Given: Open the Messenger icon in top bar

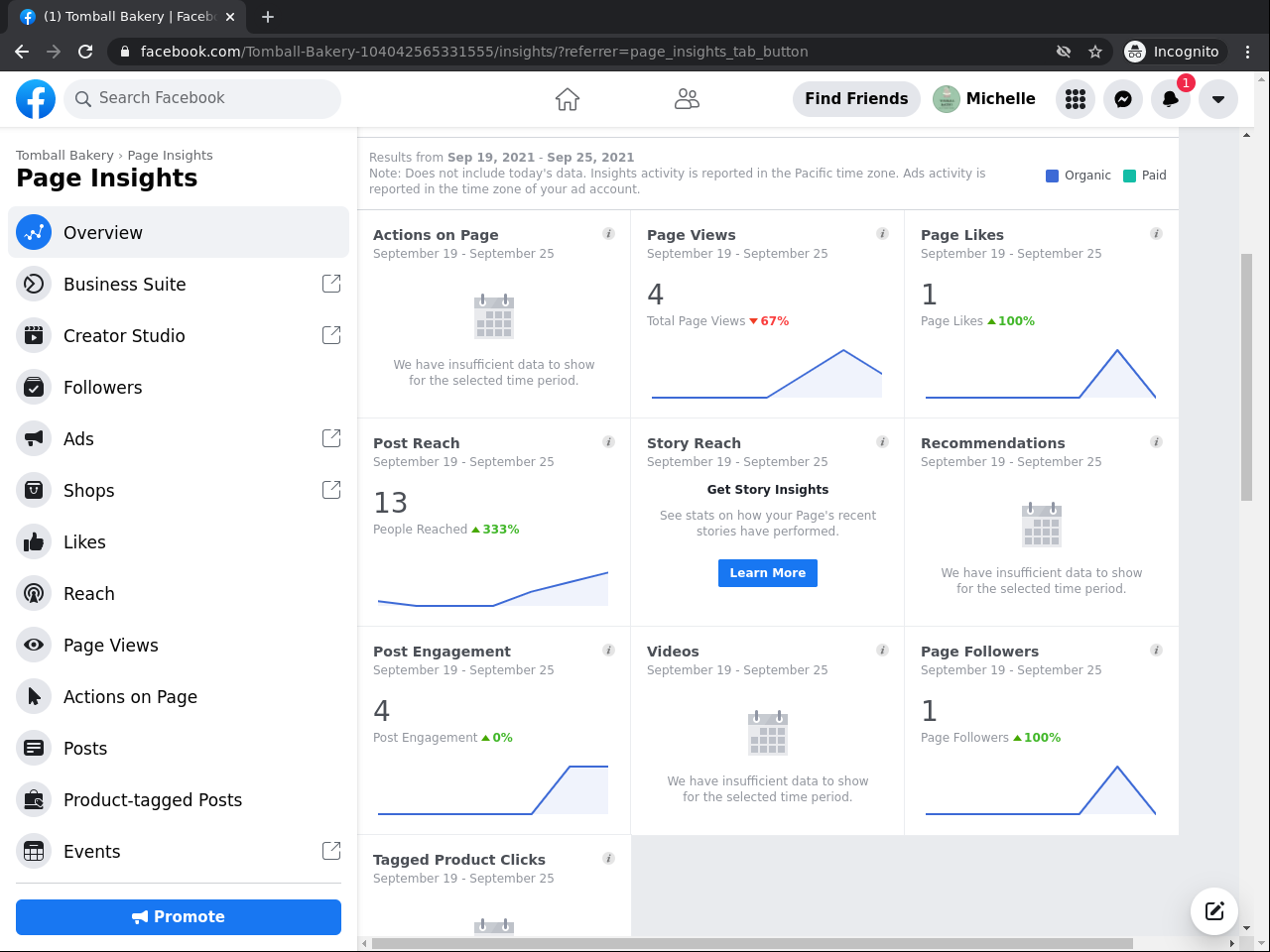Looking at the screenshot, I should click(x=1123, y=99).
